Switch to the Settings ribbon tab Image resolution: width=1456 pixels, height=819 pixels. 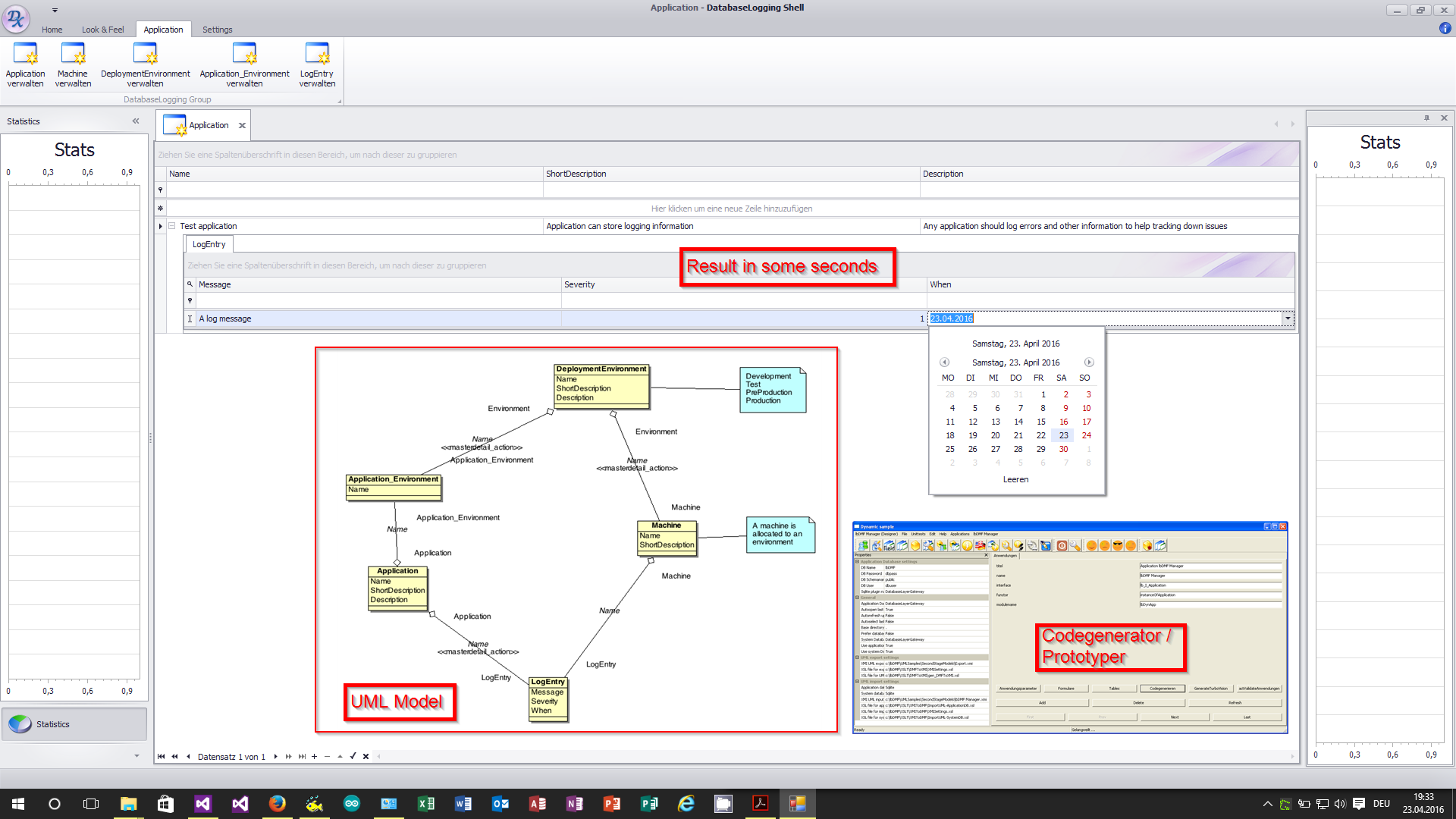[218, 30]
